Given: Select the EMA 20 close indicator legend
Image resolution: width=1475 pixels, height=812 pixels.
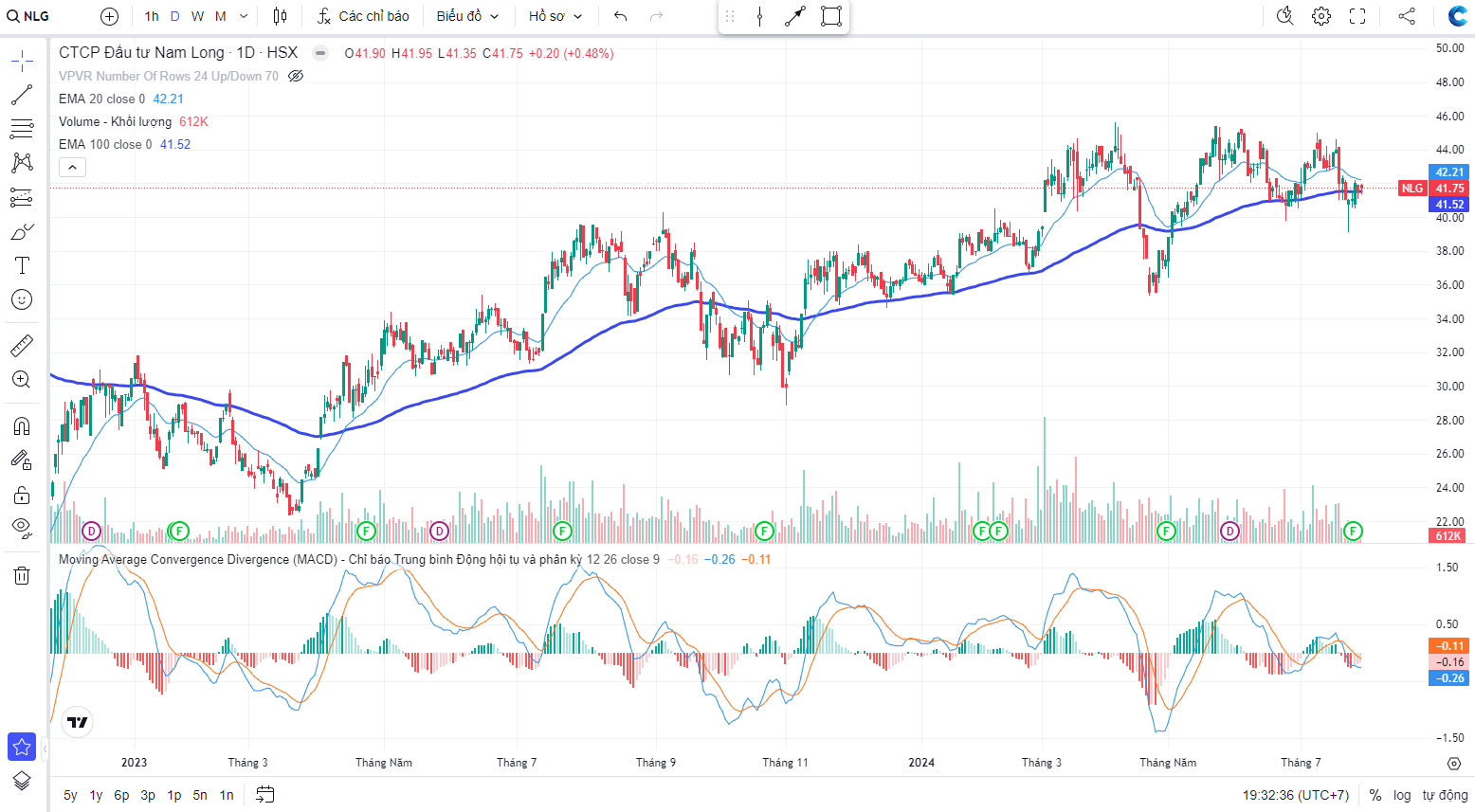Looking at the screenshot, I should click(x=102, y=99).
